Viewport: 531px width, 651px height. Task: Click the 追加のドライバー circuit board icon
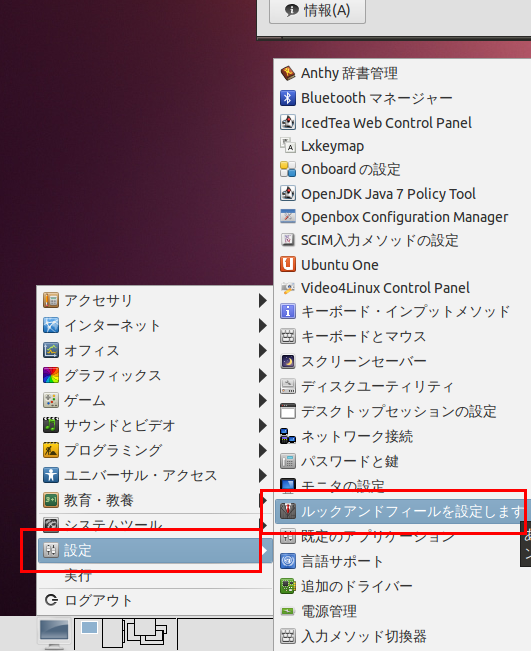click(x=288, y=586)
